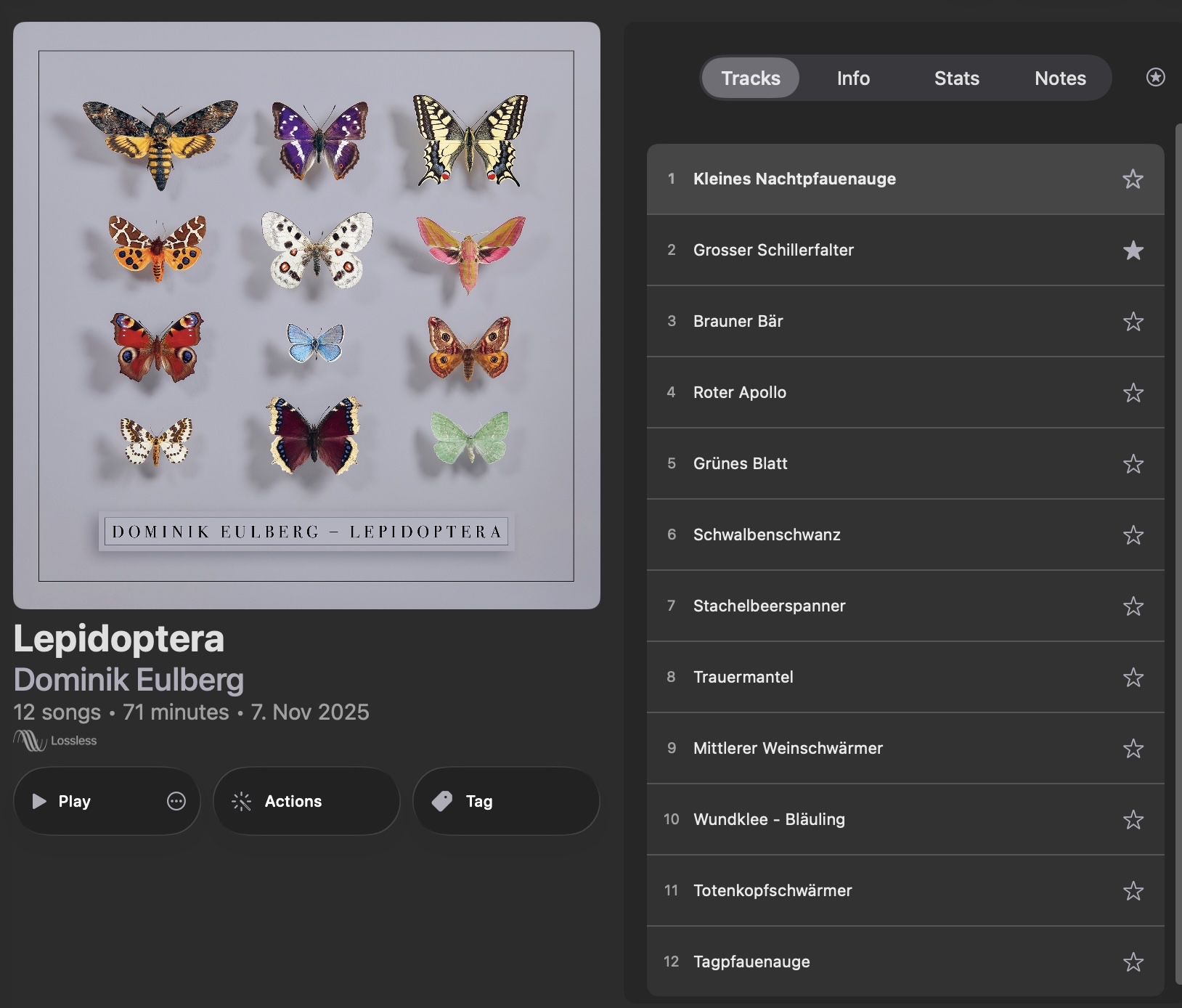The image size is (1182, 1008).
Task: Open the Play options ellipsis menu
Action: click(176, 801)
